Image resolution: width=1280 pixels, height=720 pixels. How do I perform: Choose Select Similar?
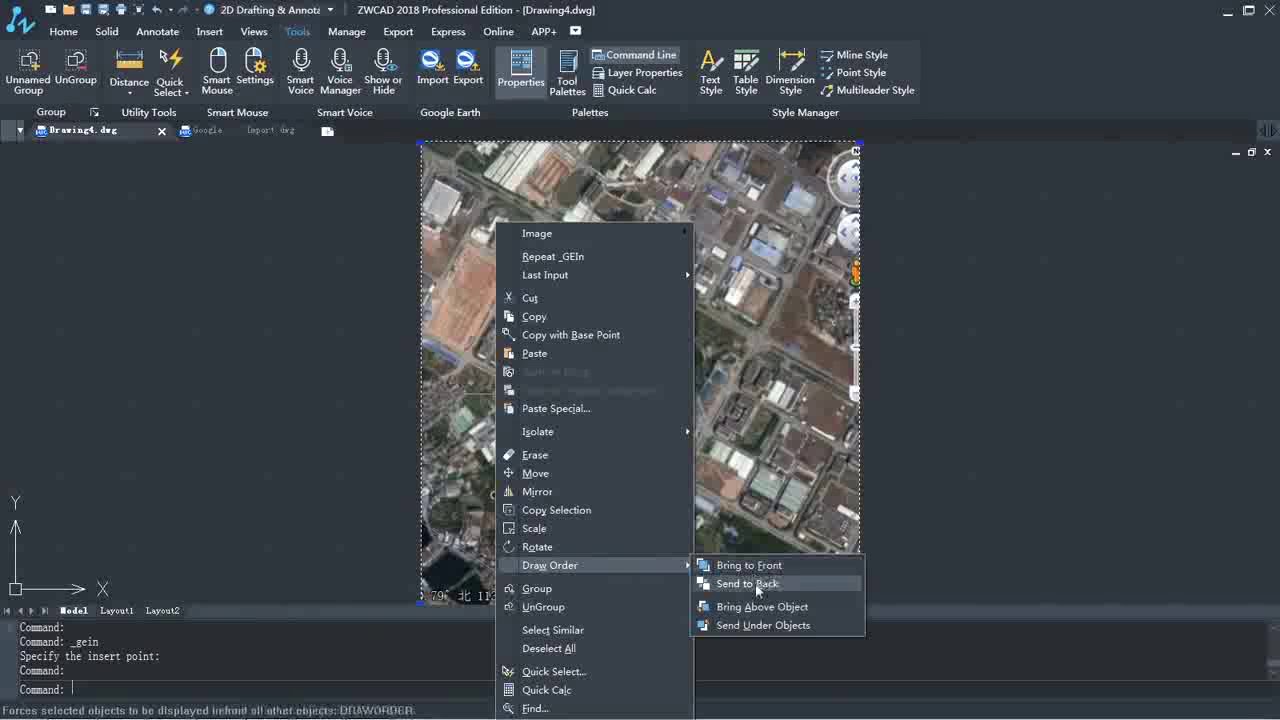tap(594, 630)
